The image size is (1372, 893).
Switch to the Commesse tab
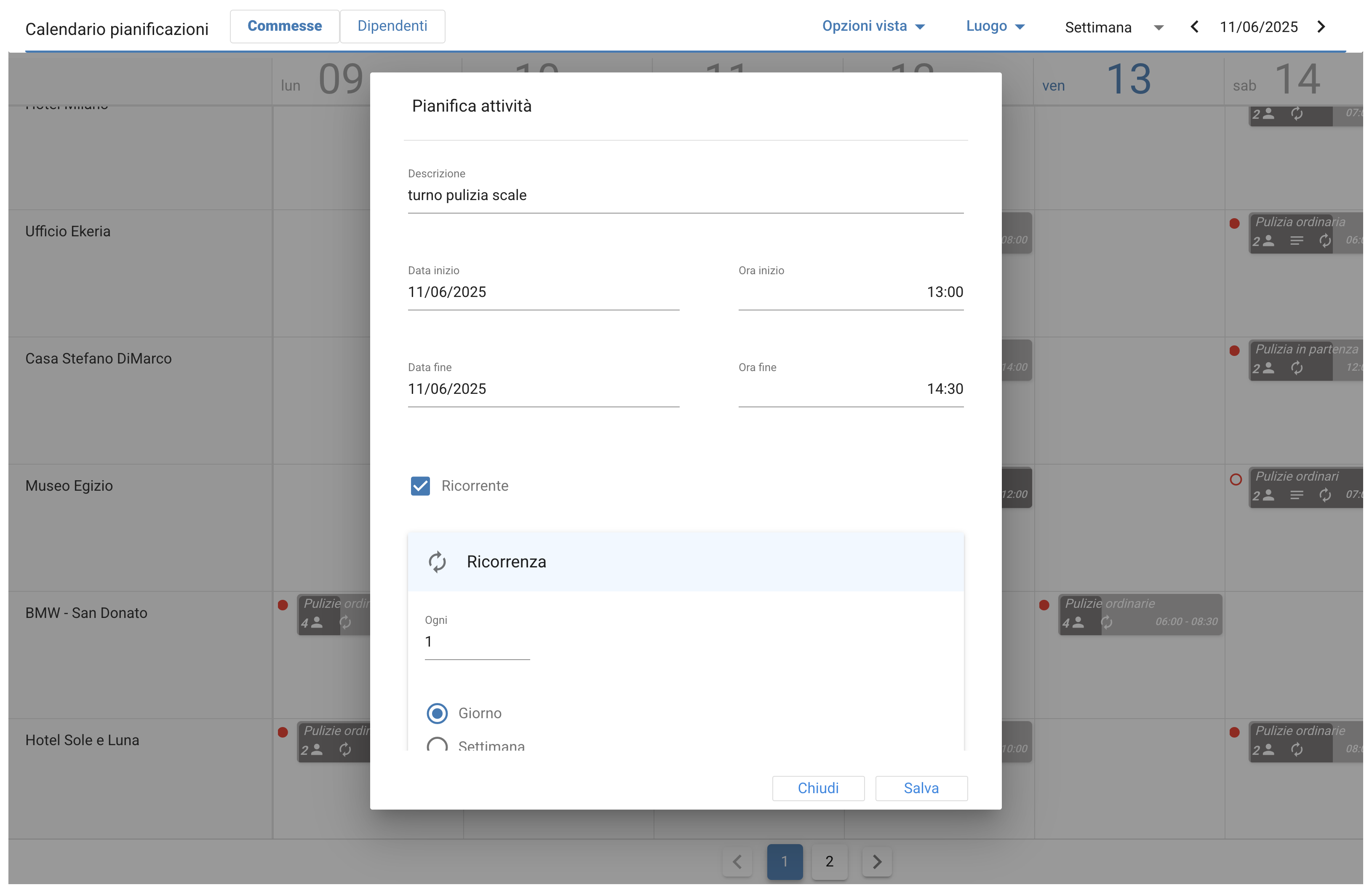click(284, 26)
